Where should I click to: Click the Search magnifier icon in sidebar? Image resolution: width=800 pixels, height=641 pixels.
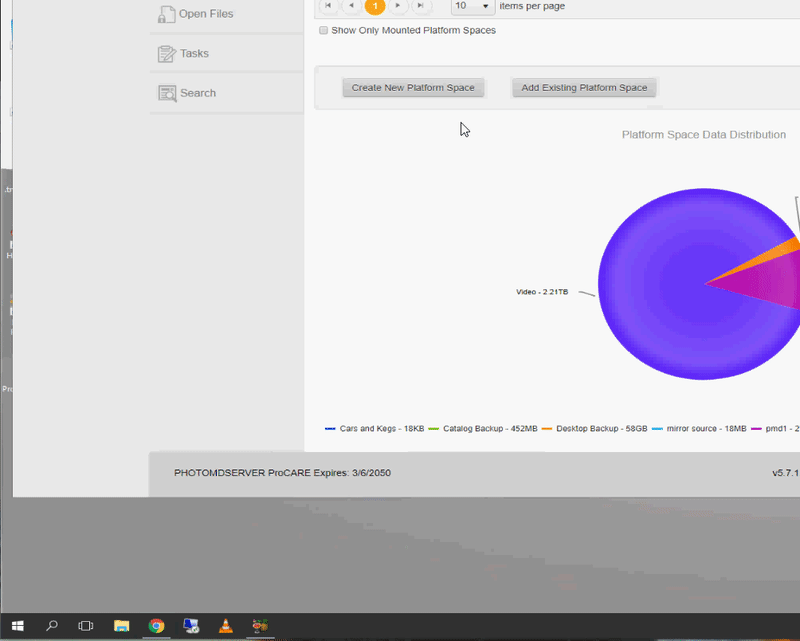click(x=166, y=93)
